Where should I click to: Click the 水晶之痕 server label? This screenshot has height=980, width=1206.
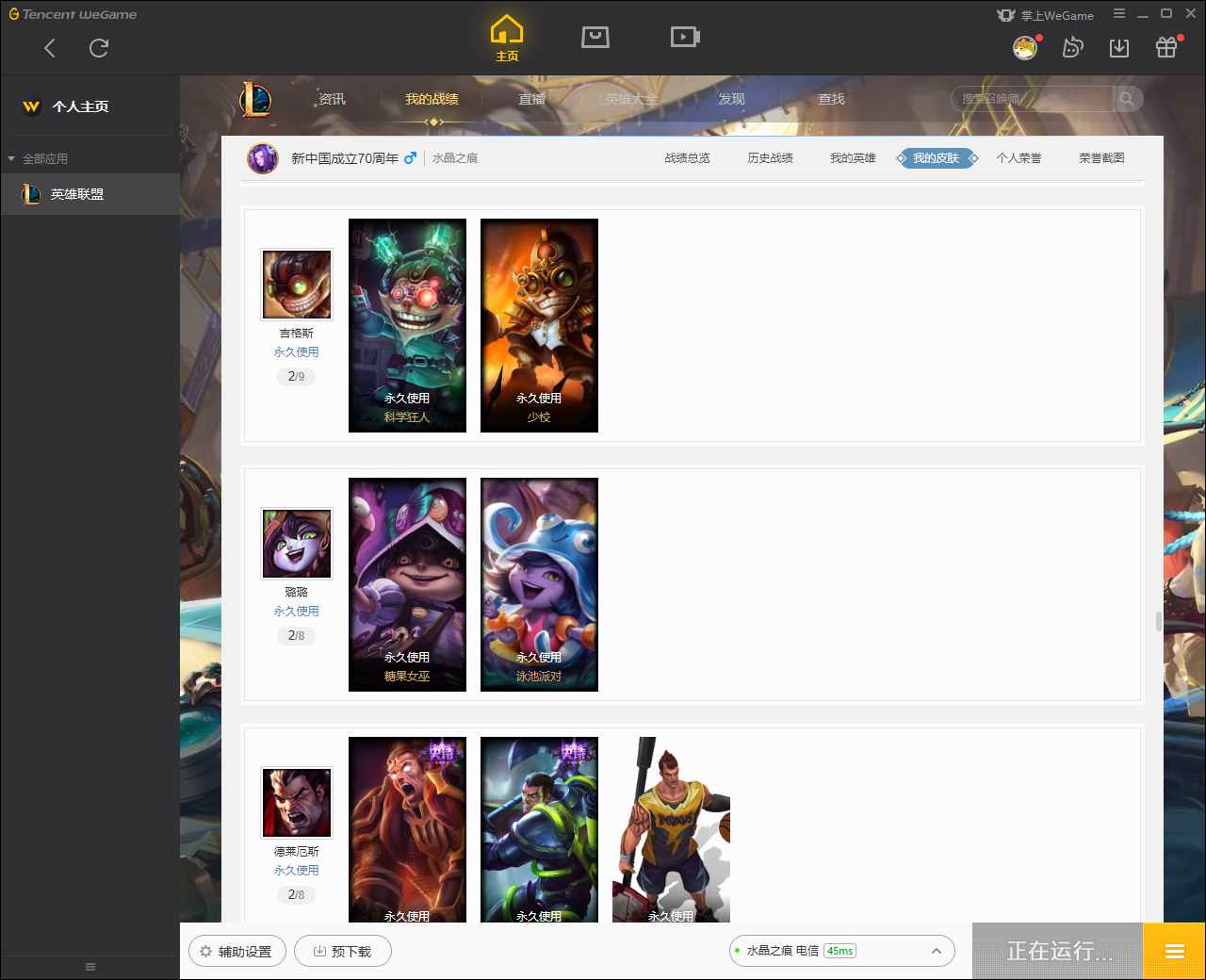pos(455,158)
